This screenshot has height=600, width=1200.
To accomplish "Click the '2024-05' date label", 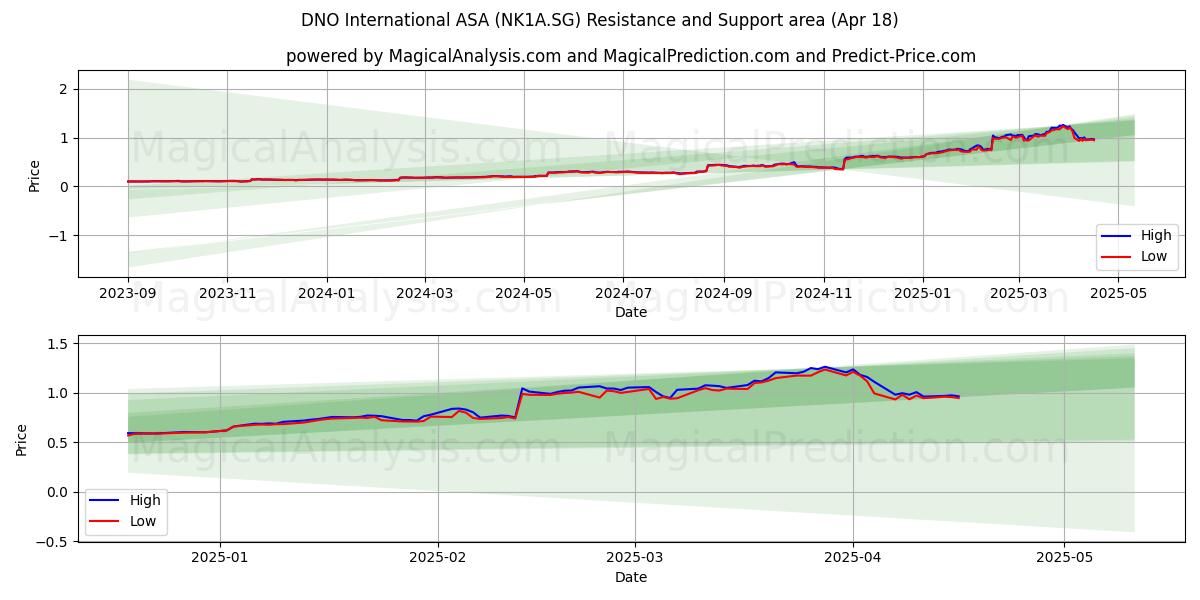I will (x=524, y=295).
